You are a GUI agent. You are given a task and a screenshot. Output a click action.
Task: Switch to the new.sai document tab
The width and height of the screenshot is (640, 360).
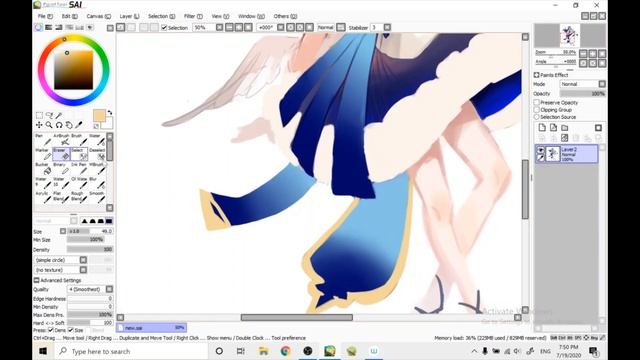151,328
